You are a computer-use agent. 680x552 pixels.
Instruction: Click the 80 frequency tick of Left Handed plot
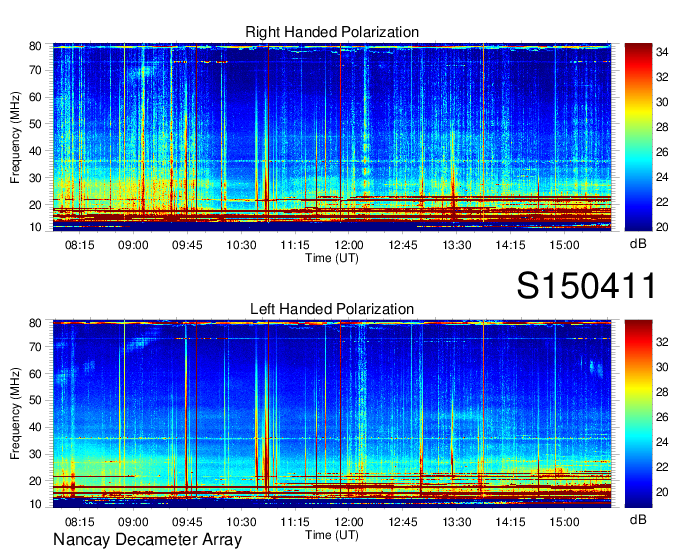coord(35,323)
